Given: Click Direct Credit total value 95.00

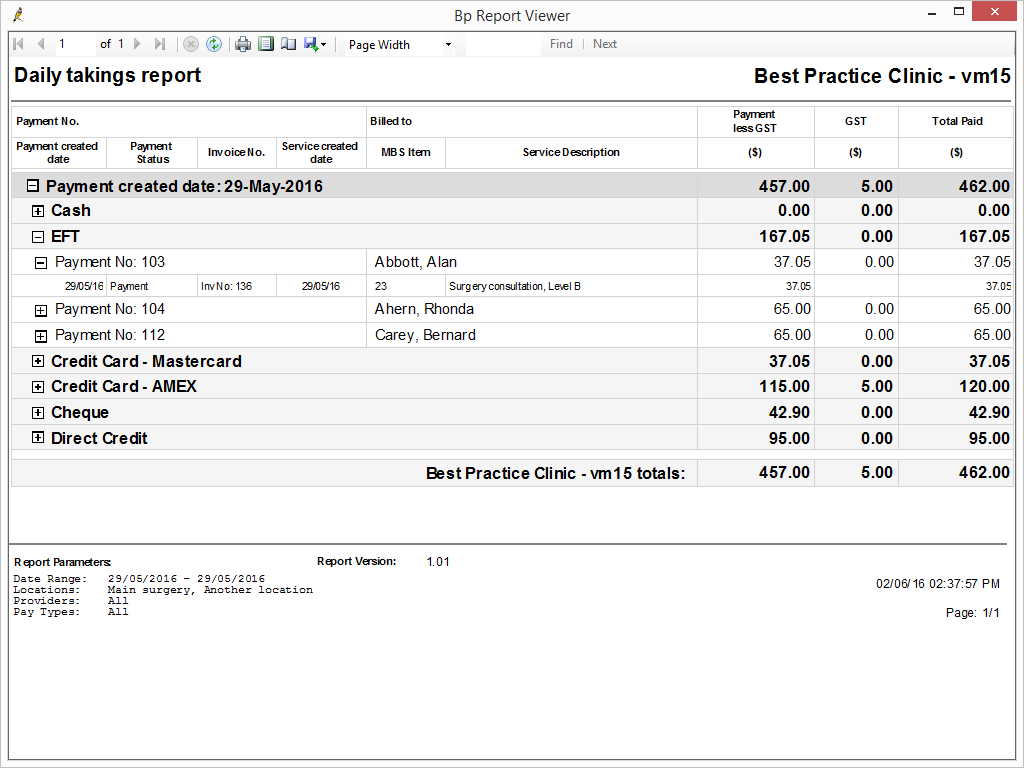Looking at the screenshot, I should tap(989, 438).
